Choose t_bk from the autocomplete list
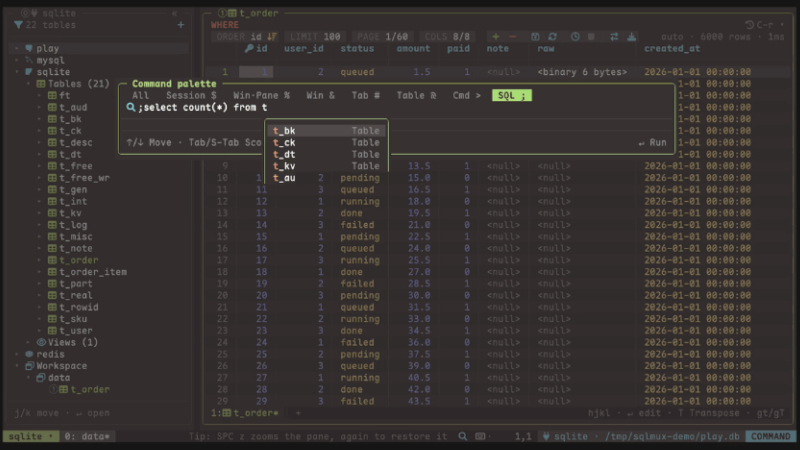800x450 pixels. (x=327, y=131)
